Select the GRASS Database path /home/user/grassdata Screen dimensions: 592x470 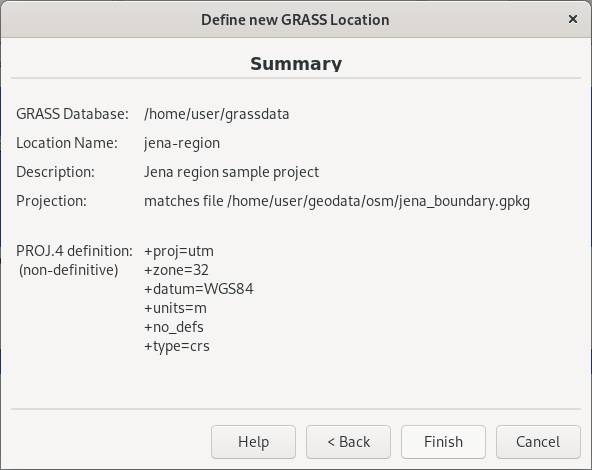217,114
